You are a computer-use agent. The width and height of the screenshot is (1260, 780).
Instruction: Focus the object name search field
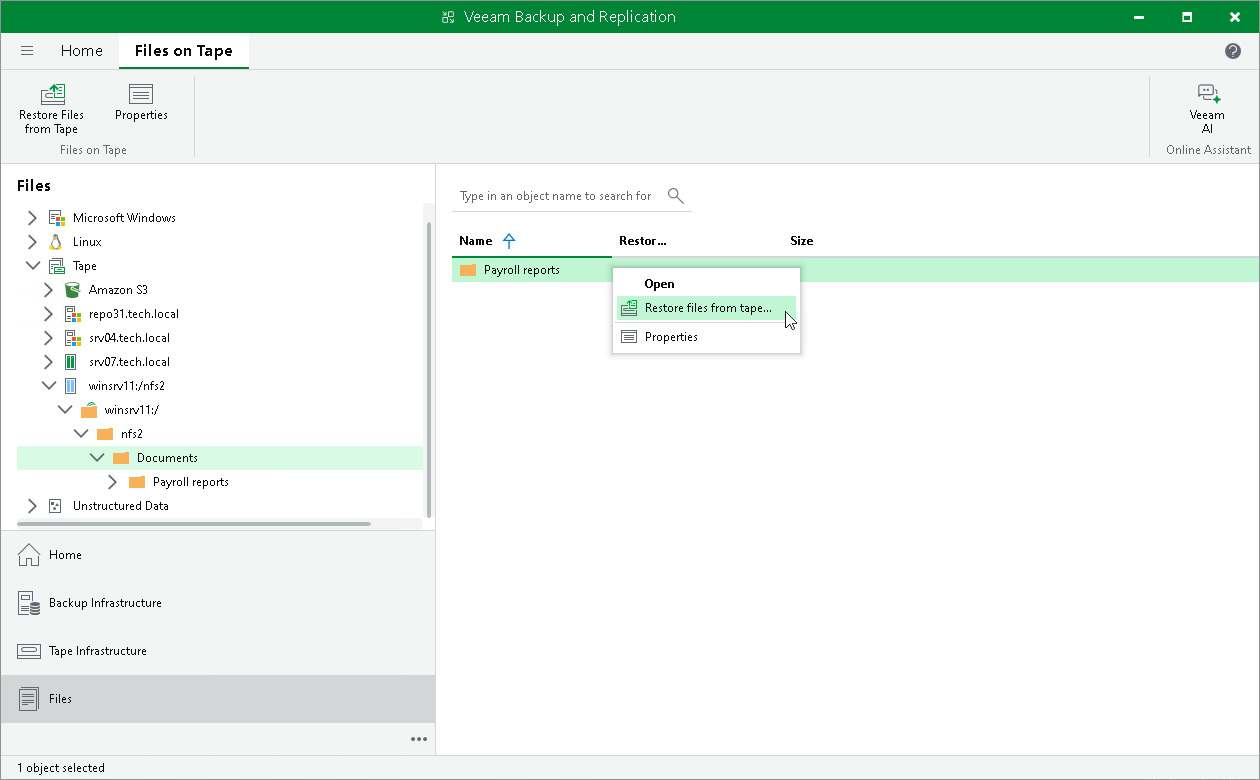pyautogui.click(x=556, y=196)
